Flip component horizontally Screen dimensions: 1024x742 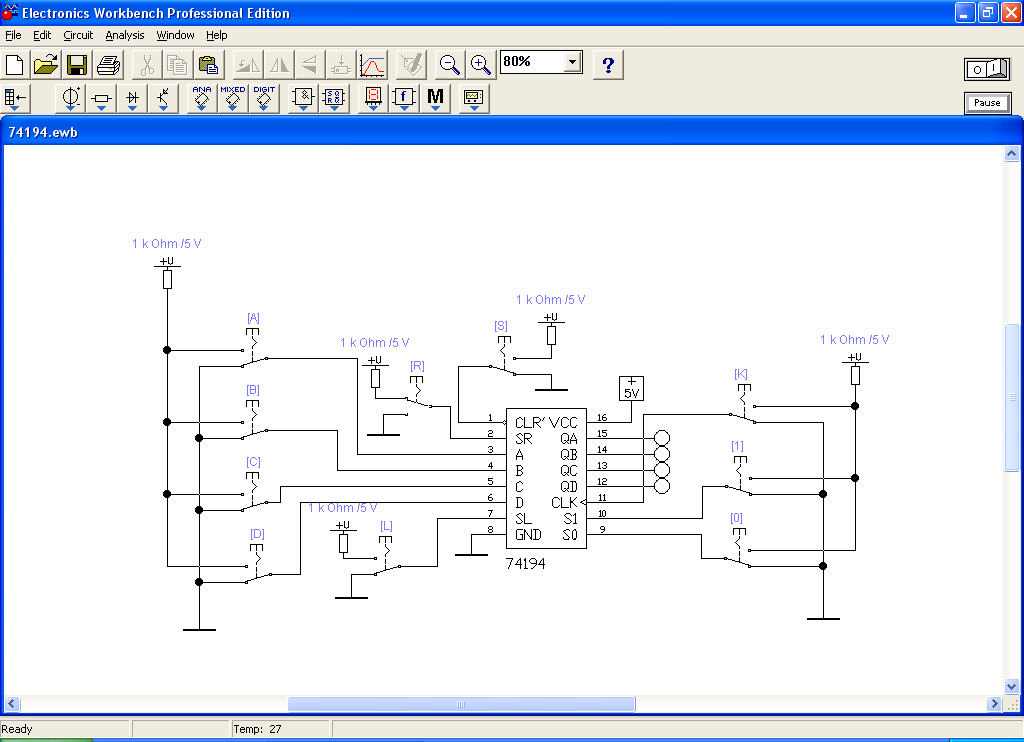[x=279, y=65]
